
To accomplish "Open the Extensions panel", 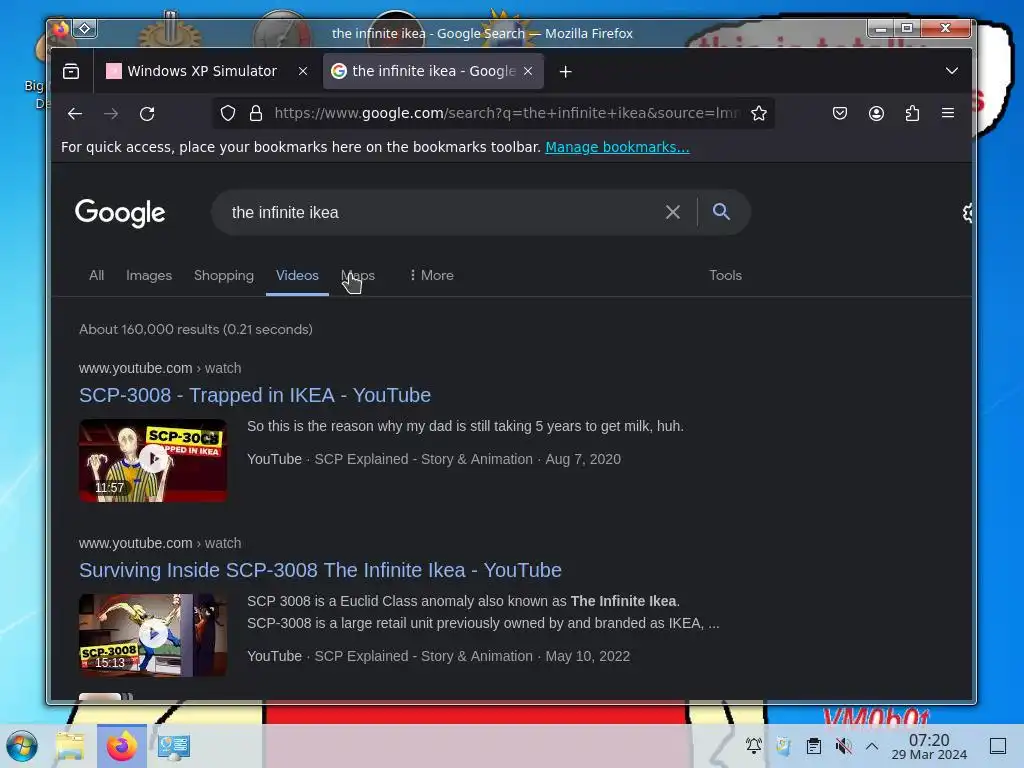I will tap(912, 113).
